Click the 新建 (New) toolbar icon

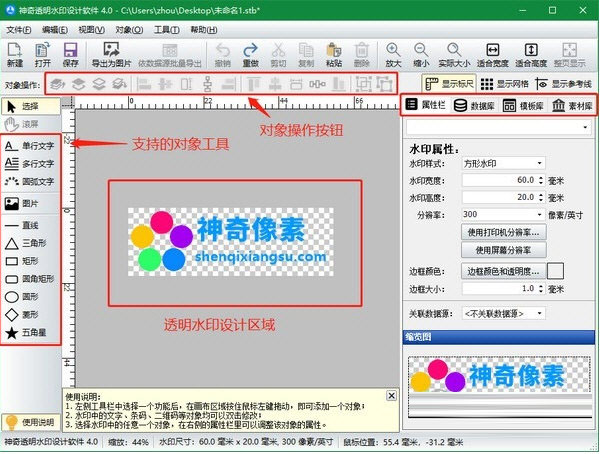17,53
